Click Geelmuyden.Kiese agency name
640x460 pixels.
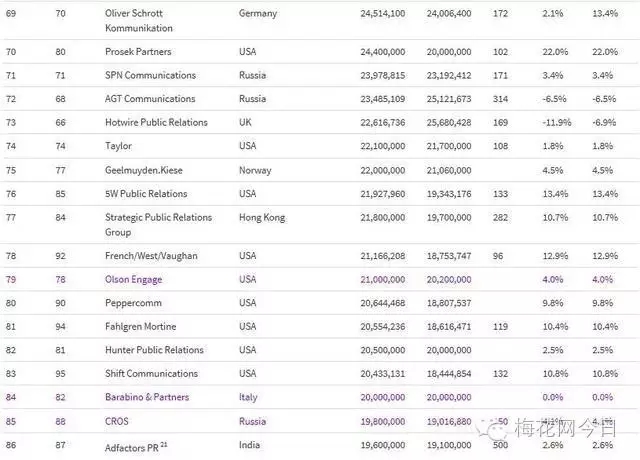(145, 170)
